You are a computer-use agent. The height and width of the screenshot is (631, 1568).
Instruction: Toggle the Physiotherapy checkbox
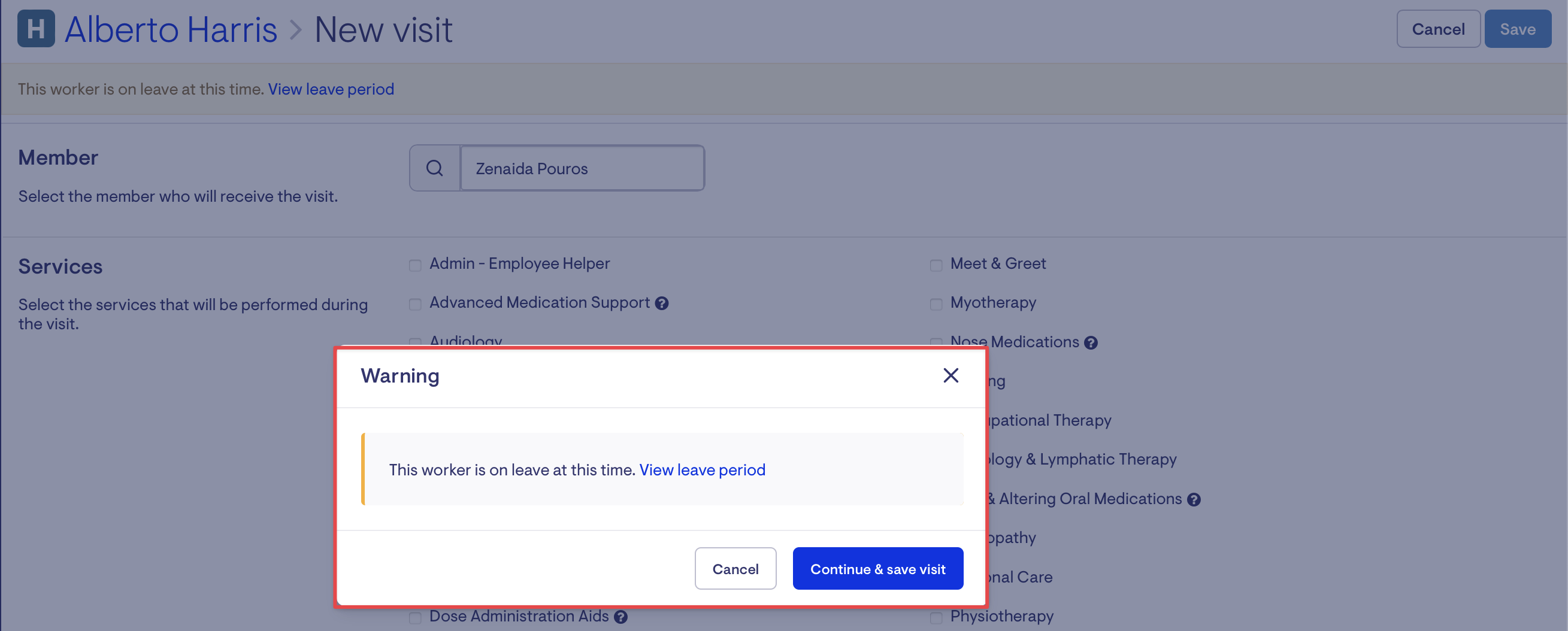pyautogui.click(x=936, y=618)
